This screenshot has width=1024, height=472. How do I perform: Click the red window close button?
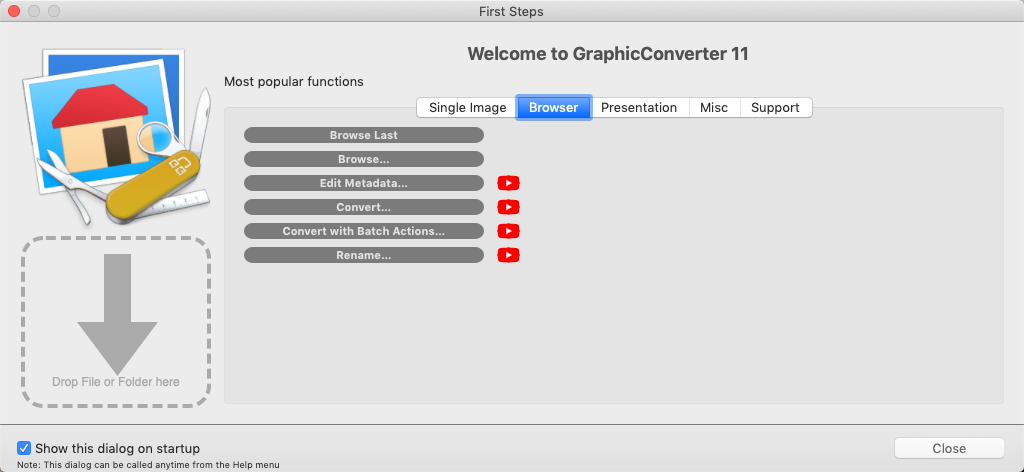(14, 11)
